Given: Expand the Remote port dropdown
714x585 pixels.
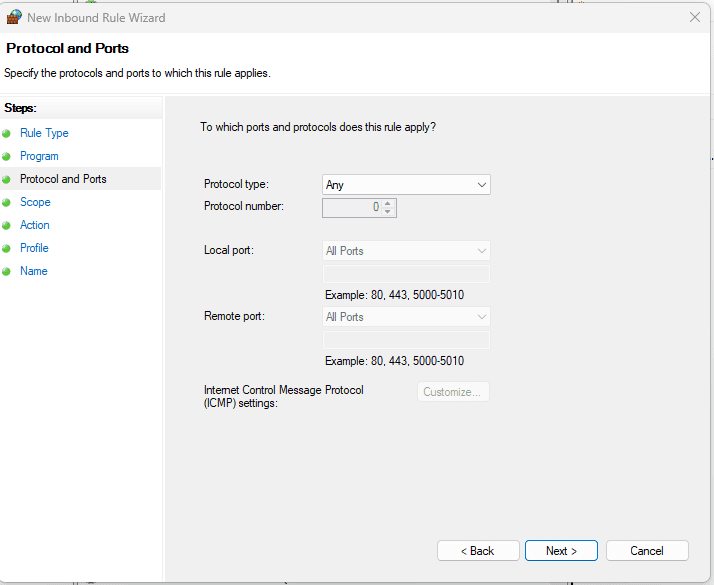Looking at the screenshot, I should coord(406,317).
